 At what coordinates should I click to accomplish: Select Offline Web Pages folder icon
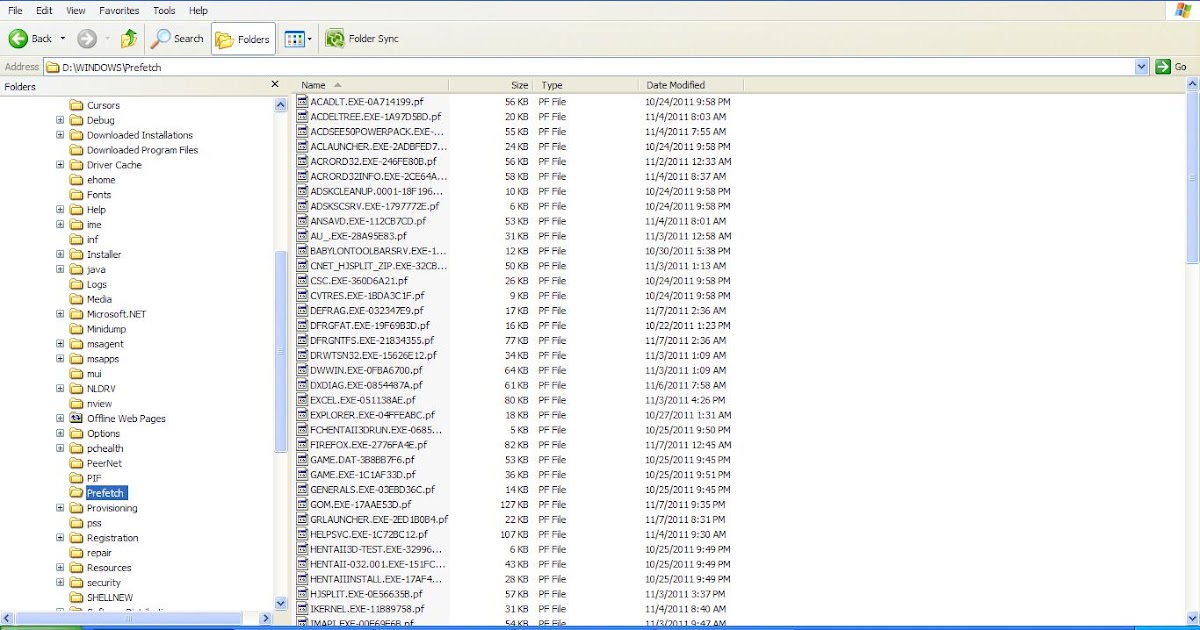(x=75, y=418)
